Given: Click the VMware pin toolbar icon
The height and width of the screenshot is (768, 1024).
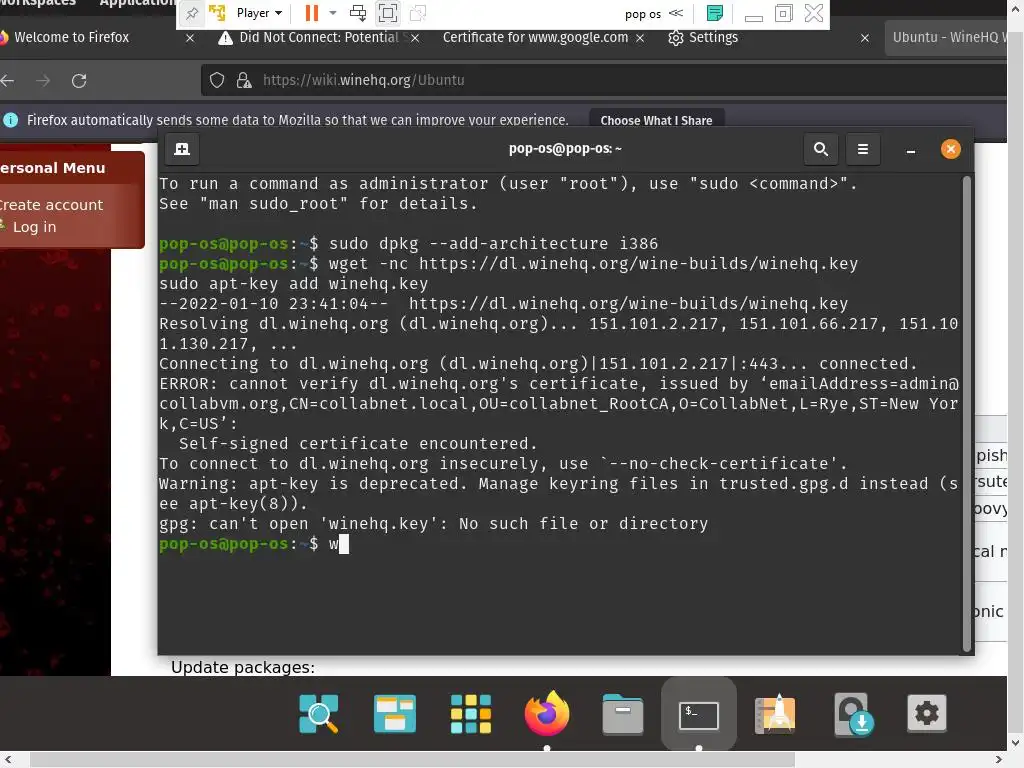Looking at the screenshot, I should click(x=192, y=13).
